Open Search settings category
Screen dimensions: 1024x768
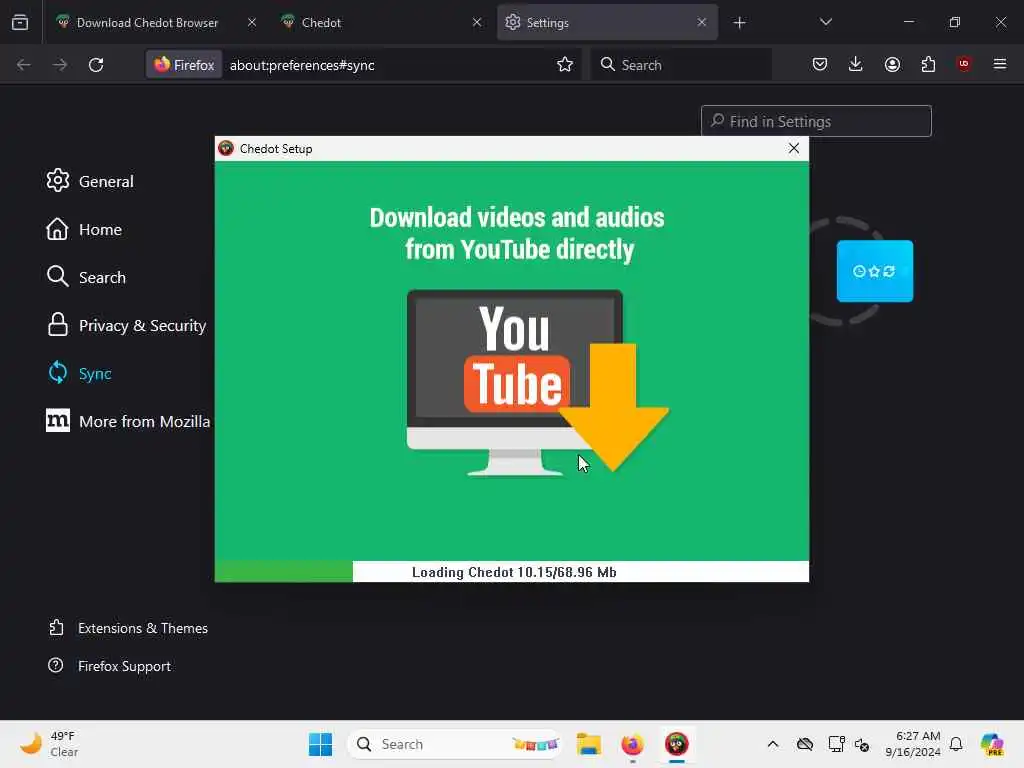click(86, 278)
